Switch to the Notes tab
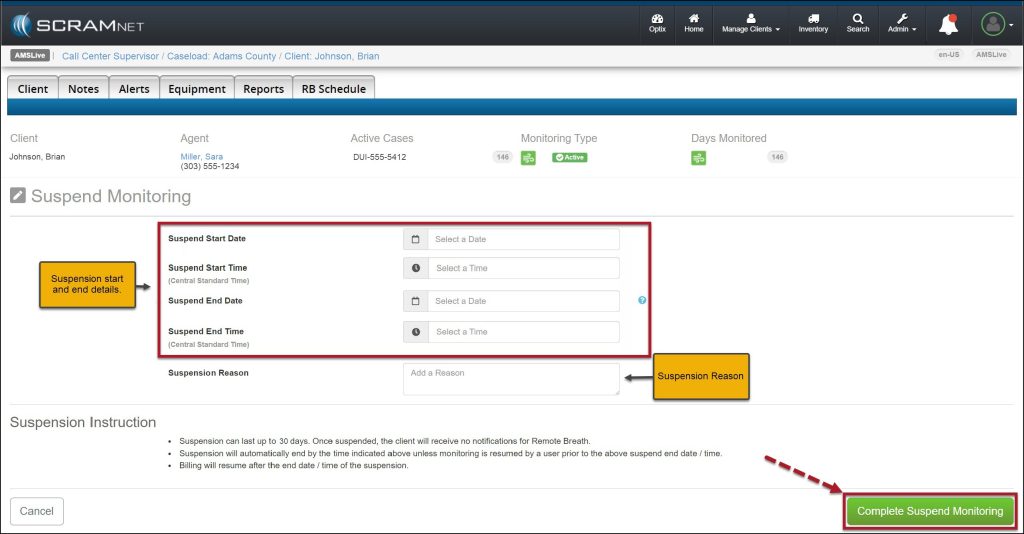This screenshot has height=534, width=1024. [x=83, y=89]
